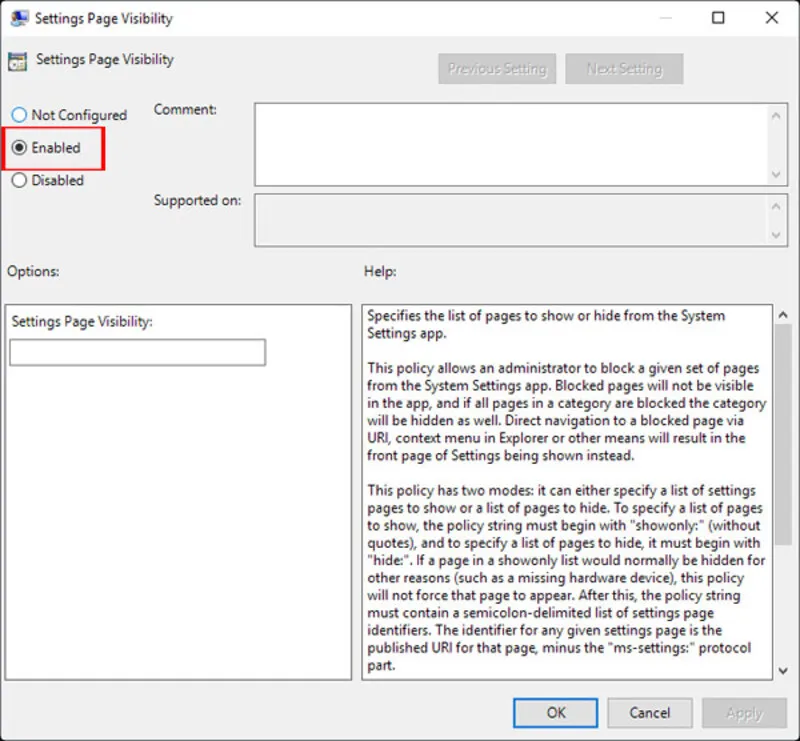Click into the Settings Page Visibility input field
The height and width of the screenshot is (741, 800).
137,352
